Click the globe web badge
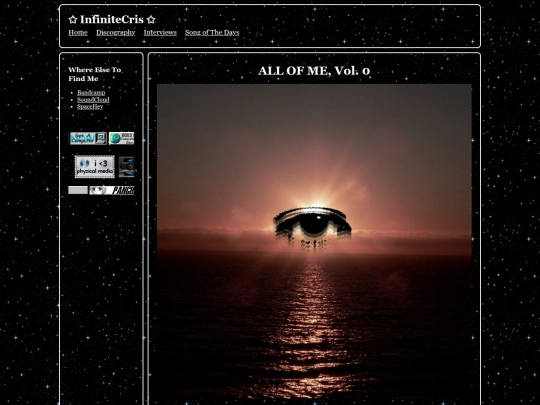Viewport: 540px width, 405px height. [122, 138]
